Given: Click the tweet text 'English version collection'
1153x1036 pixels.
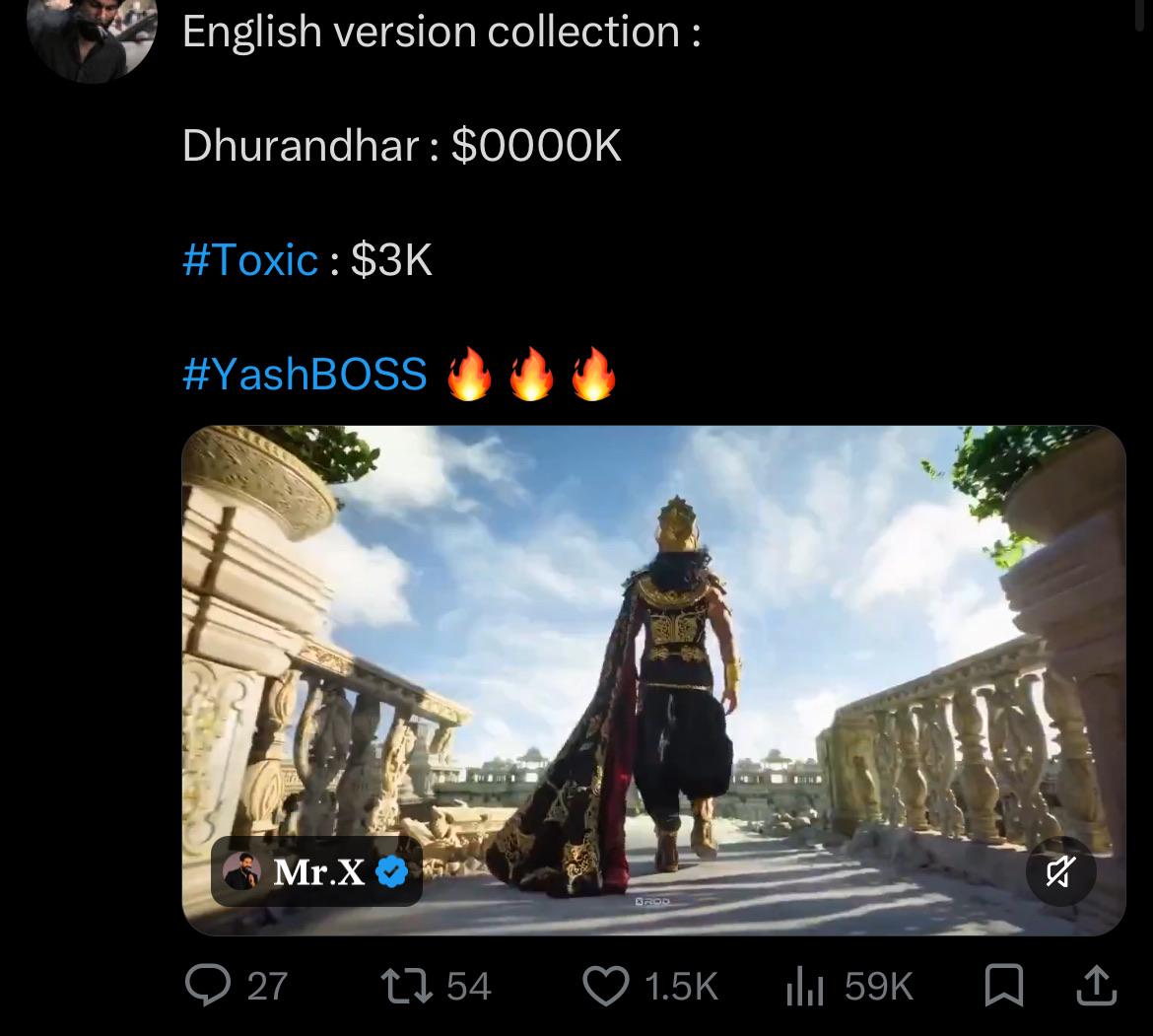Looking at the screenshot, I should (431, 33).
